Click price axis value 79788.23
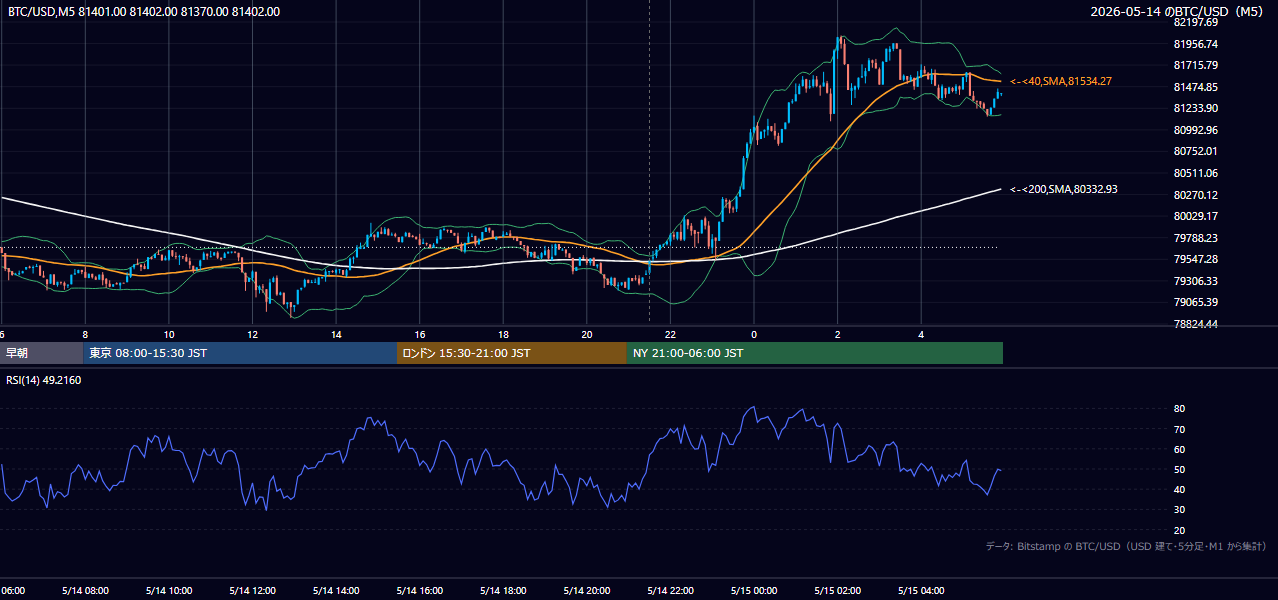Image resolution: width=1278 pixels, height=600 pixels. click(1195, 238)
